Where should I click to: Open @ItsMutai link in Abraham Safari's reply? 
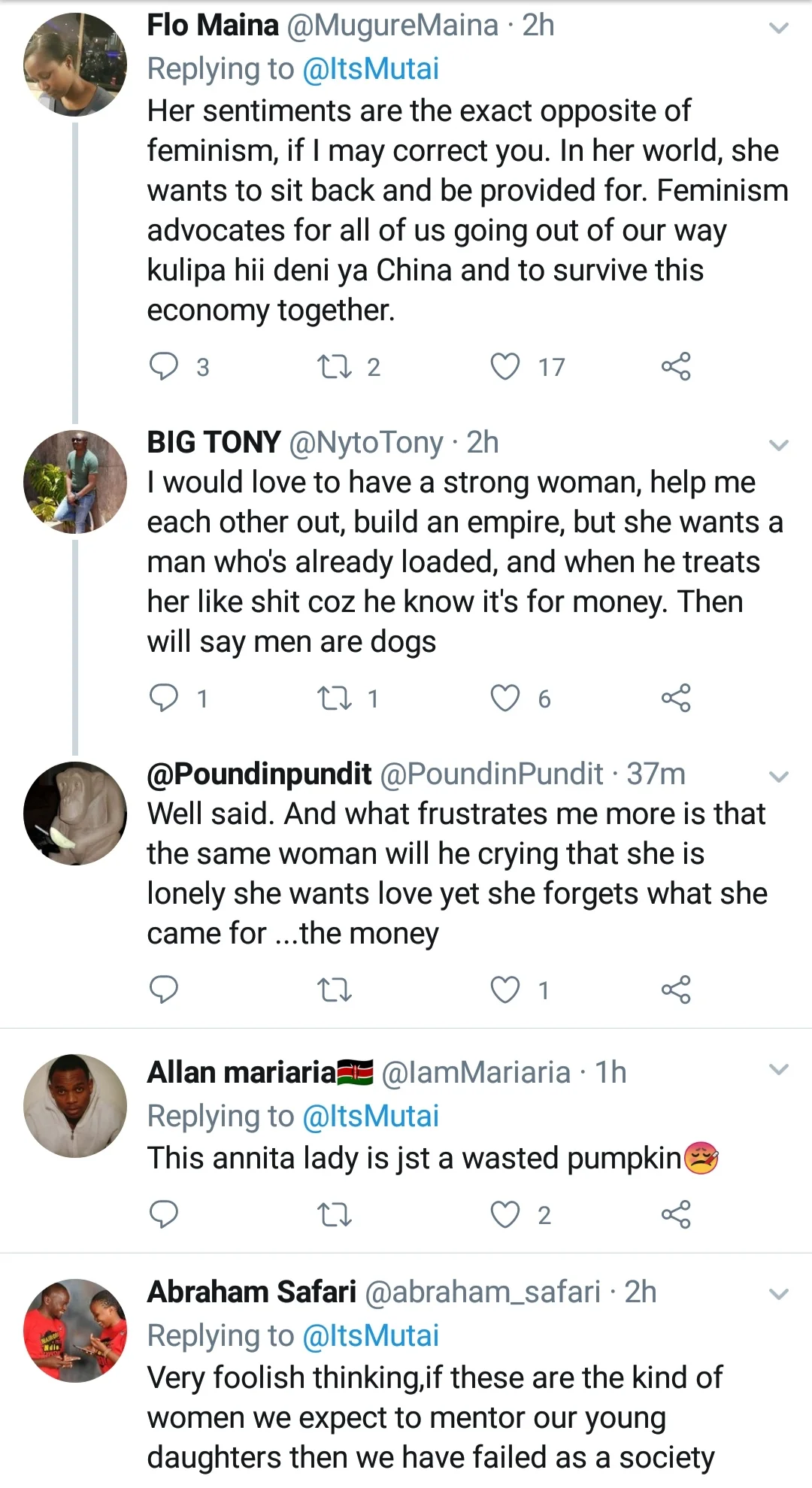pos(370,1336)
